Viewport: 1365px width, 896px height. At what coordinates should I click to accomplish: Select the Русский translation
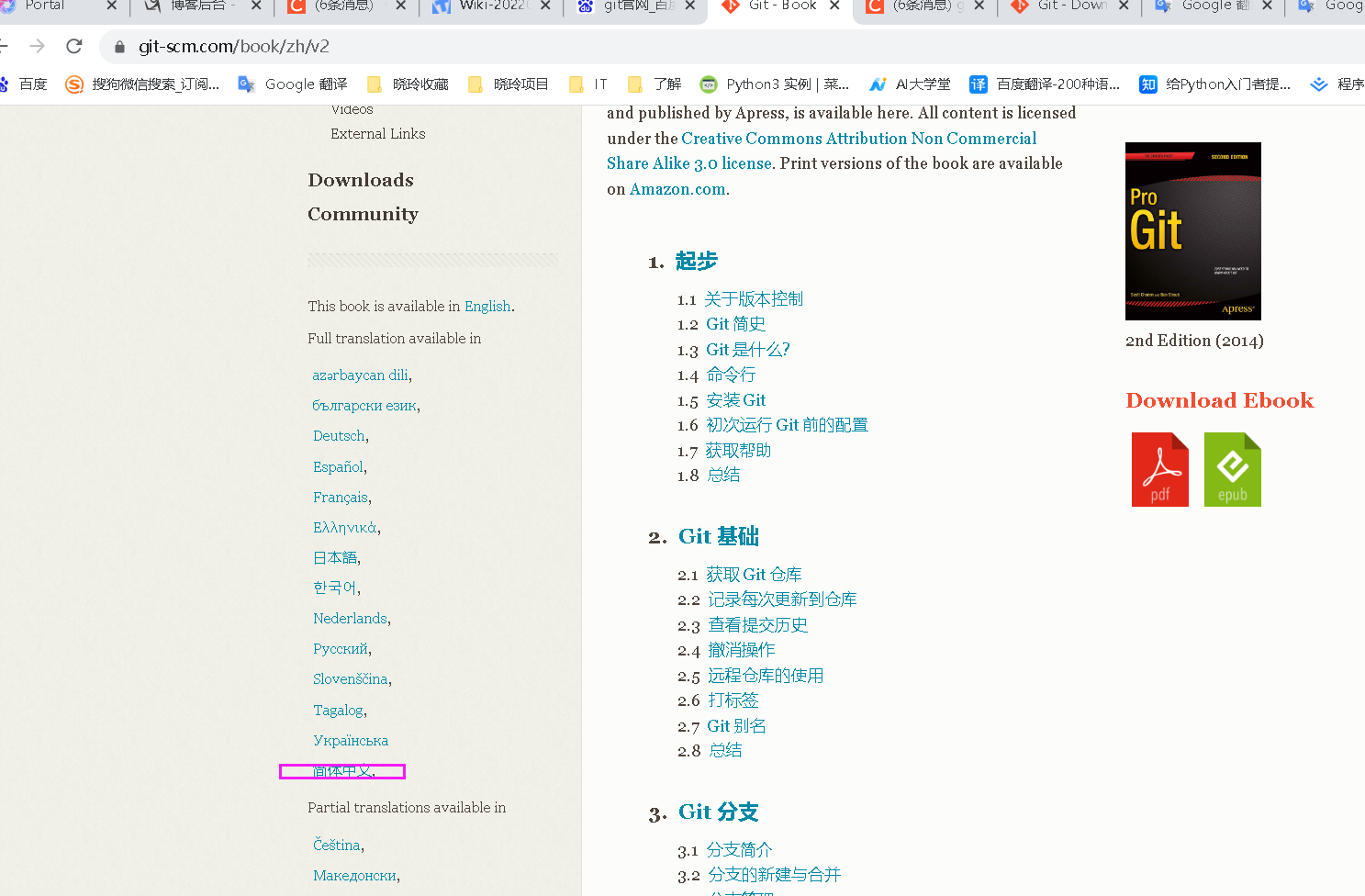click(341, 649)
